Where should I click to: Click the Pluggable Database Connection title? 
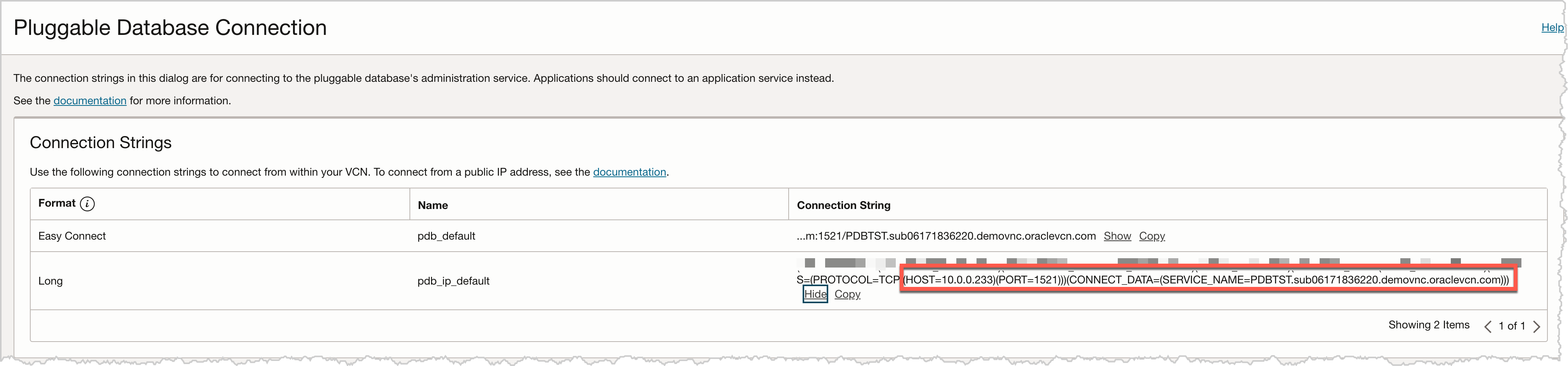click(x=170, y=28)
